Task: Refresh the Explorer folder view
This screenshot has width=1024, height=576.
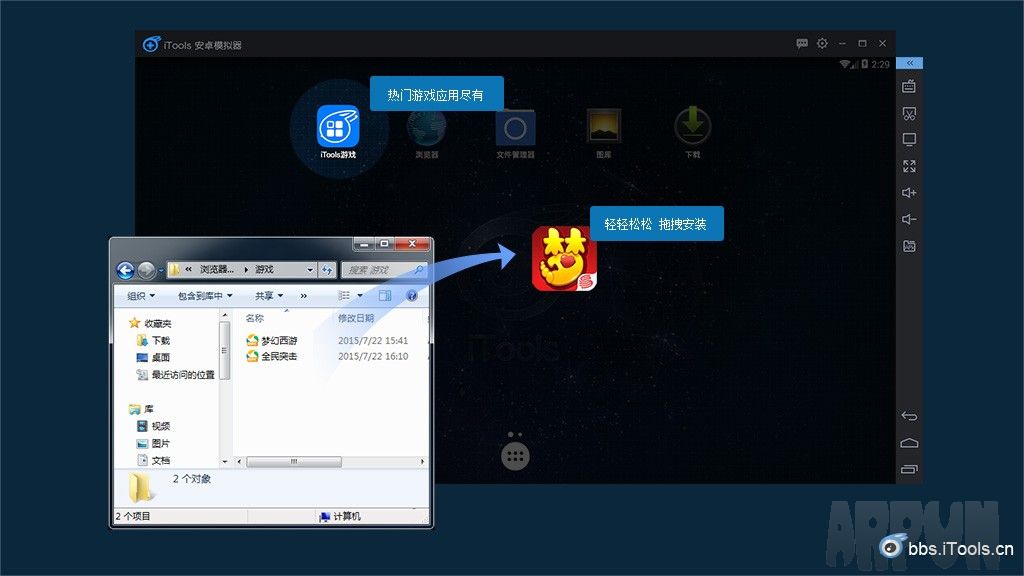Action: 327,270
